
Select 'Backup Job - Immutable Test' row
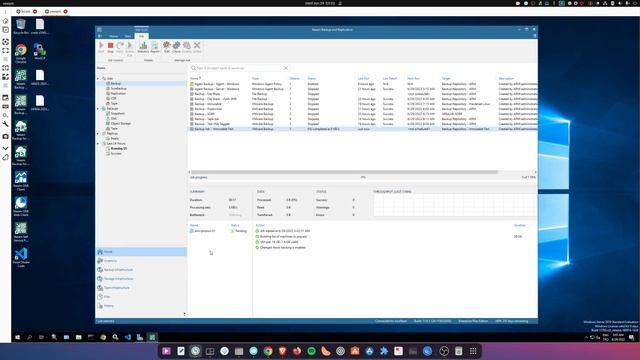click(363, 129)
